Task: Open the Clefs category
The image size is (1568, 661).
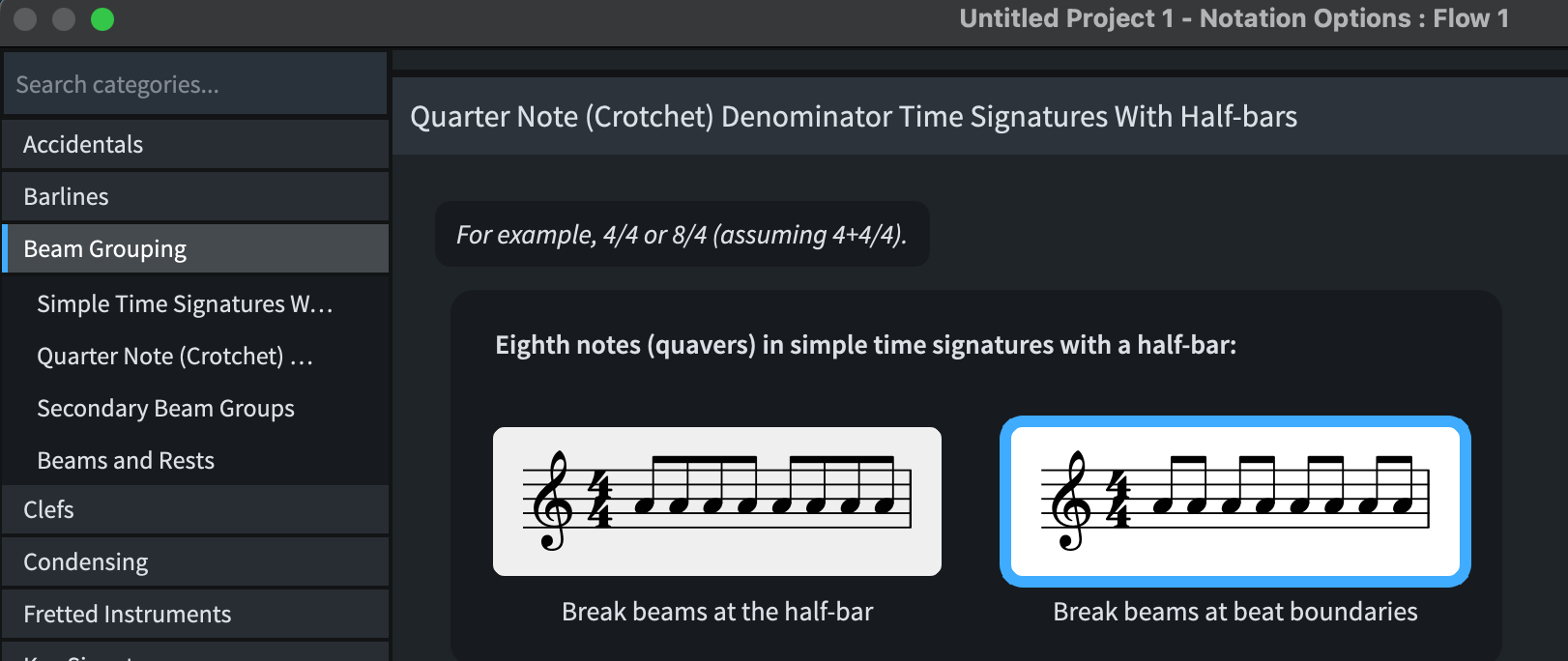Action: point(193,510)
